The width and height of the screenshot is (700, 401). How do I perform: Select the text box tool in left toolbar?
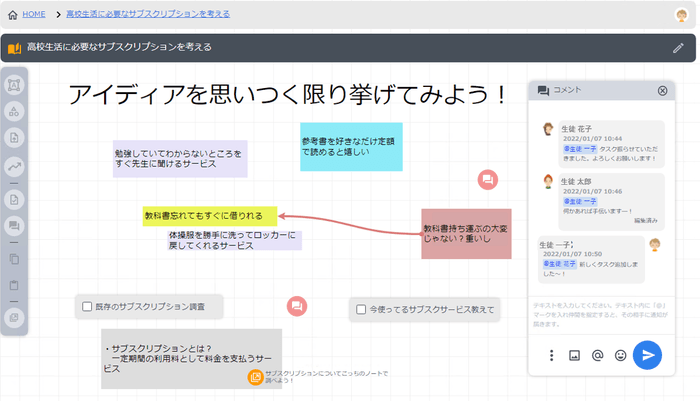[x=15, y=85]
